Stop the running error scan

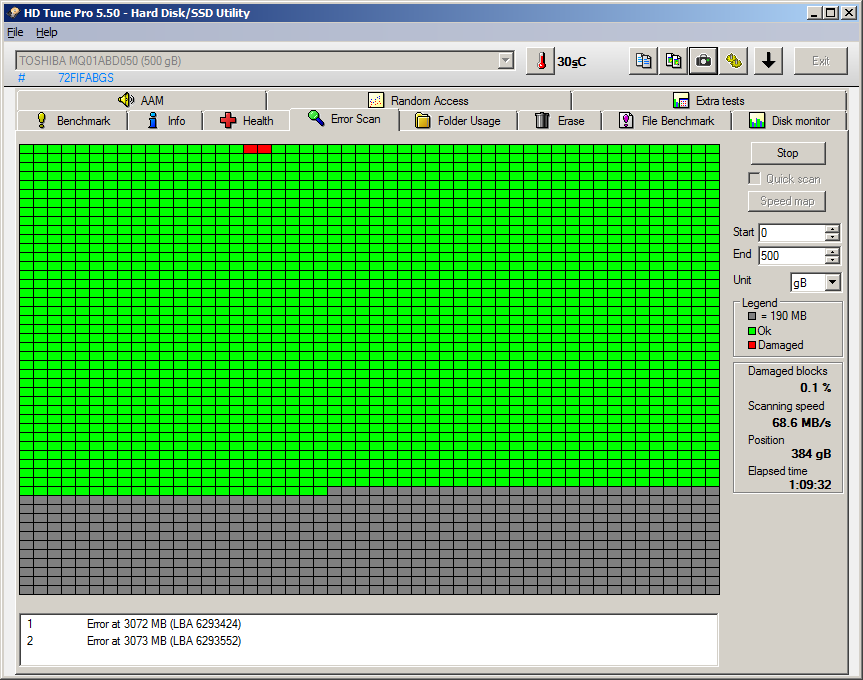788,153
